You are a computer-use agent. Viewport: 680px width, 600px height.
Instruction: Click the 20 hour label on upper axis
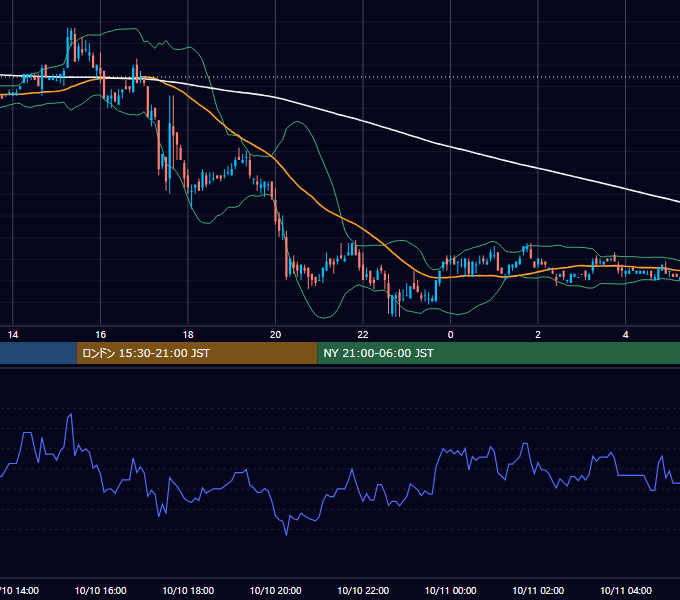pos(275,335)
